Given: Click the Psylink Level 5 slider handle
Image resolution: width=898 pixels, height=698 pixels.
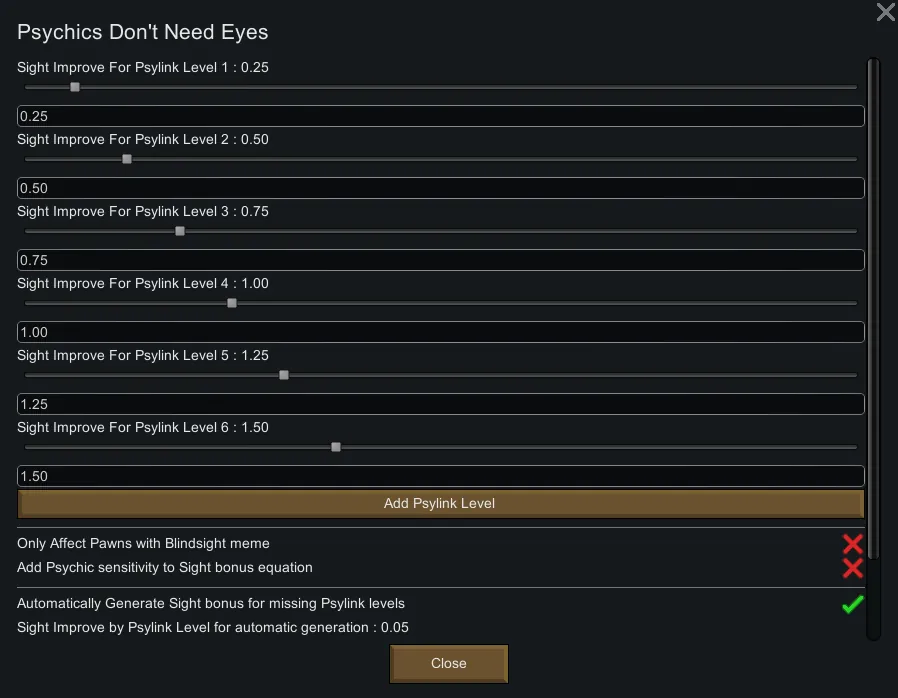Looking at the screenshot, I should point(284,375).
